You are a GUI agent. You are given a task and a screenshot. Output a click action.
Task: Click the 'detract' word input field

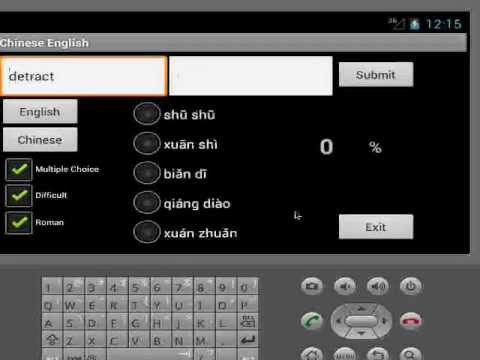pyautogui.click(x=84, y=76)
